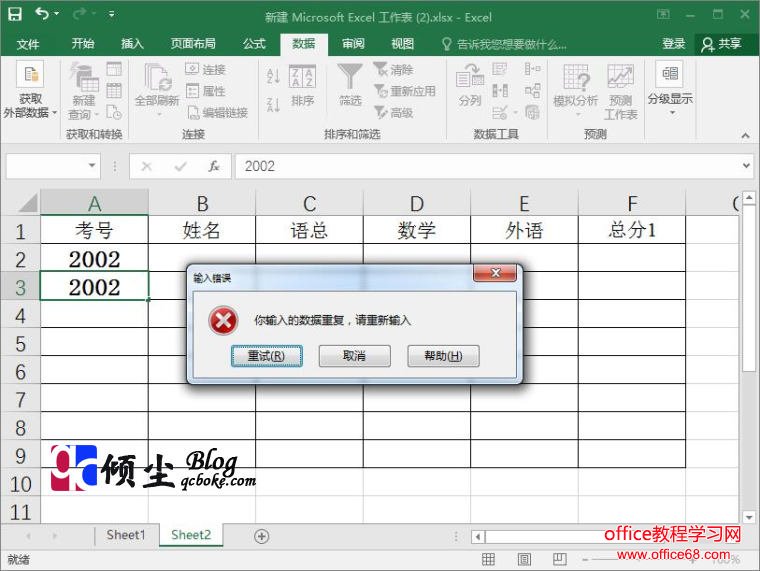
Task: Create a Forecast Sheet
Action: tap(620, 92)
